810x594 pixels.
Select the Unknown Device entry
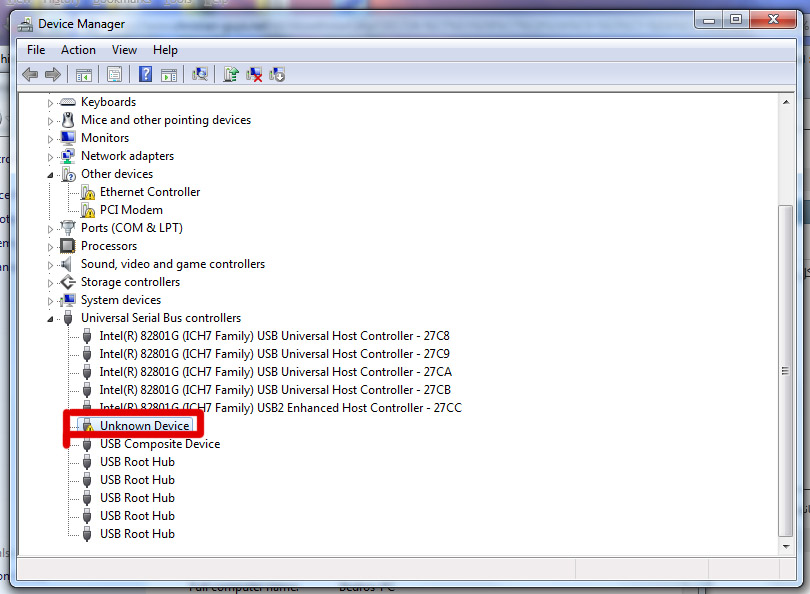144,426
